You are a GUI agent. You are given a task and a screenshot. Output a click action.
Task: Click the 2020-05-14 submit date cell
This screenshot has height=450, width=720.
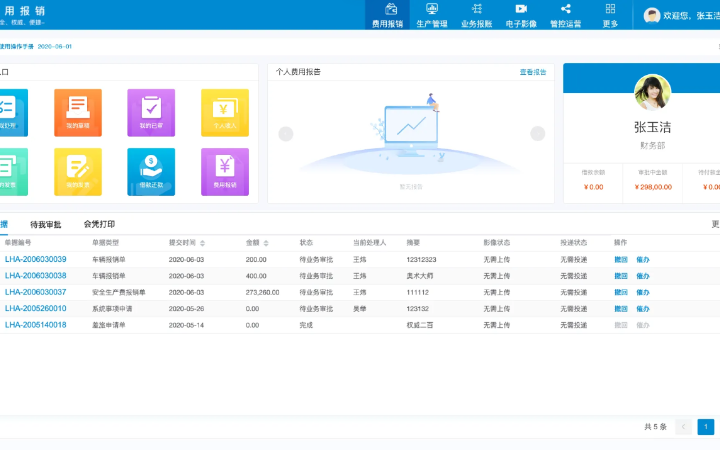(186, 325)
